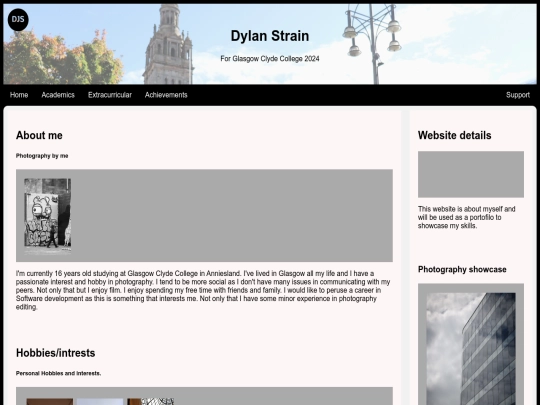Image resolution: width=540 pixels, height=405 pixels.
Task: Click the Website details heading
Action: 455,135
